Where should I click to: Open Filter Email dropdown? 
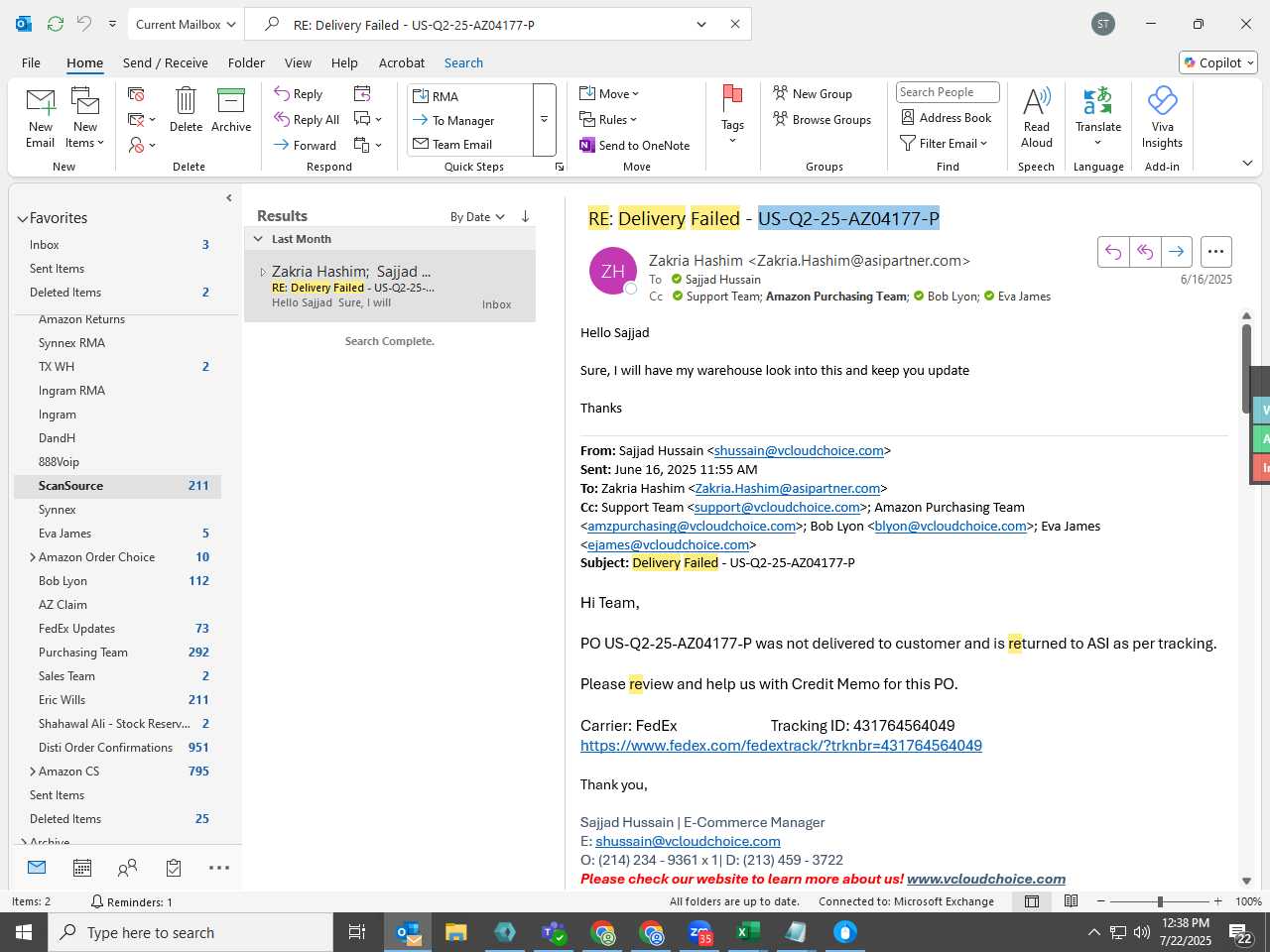click(x=944, y=143)
